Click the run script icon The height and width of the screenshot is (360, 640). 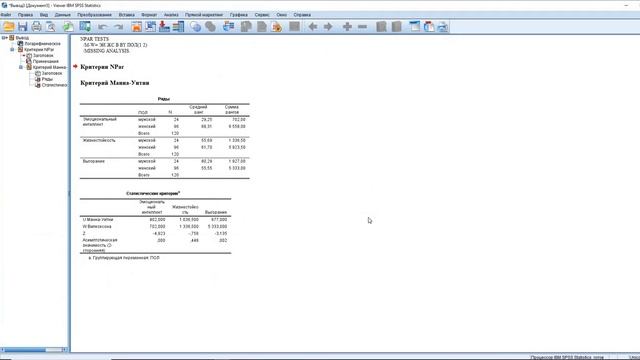(277, 27)
